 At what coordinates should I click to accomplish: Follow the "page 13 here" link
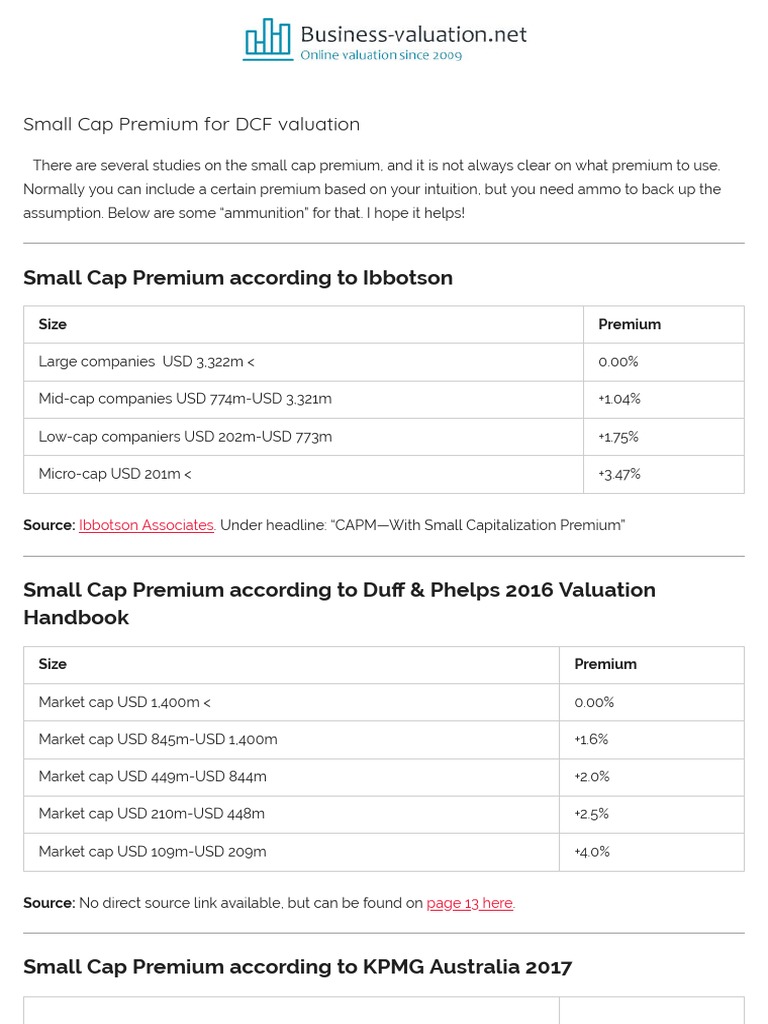point(470,903)
